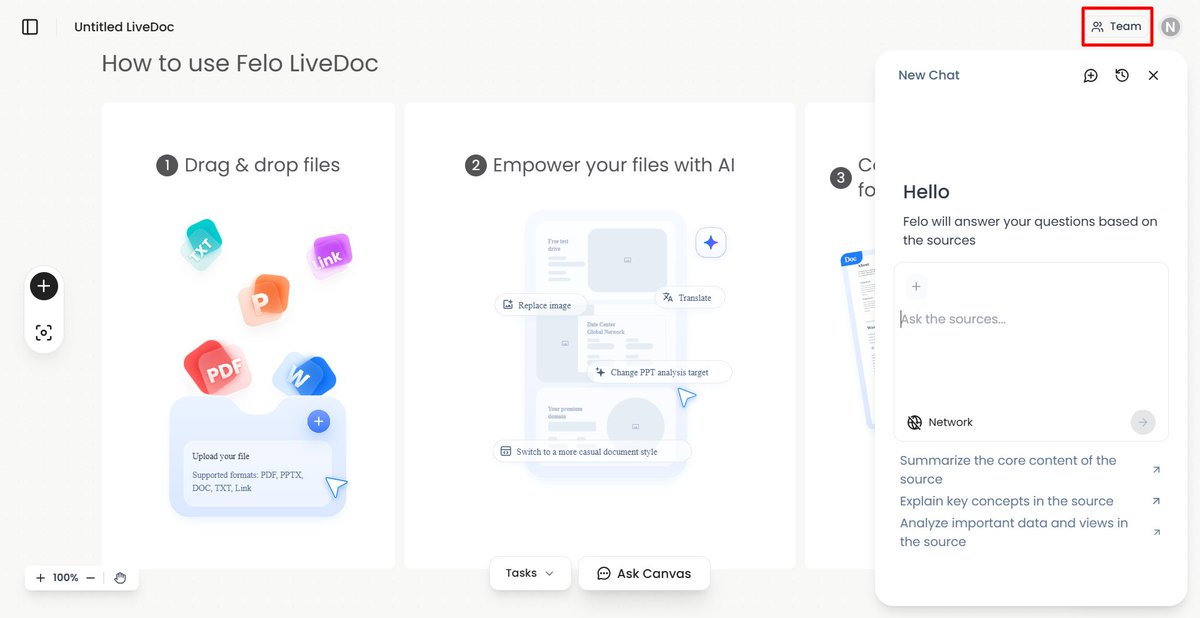Click Change PPT analysis target chip
1200x618 pixels.
coord(659,372)
